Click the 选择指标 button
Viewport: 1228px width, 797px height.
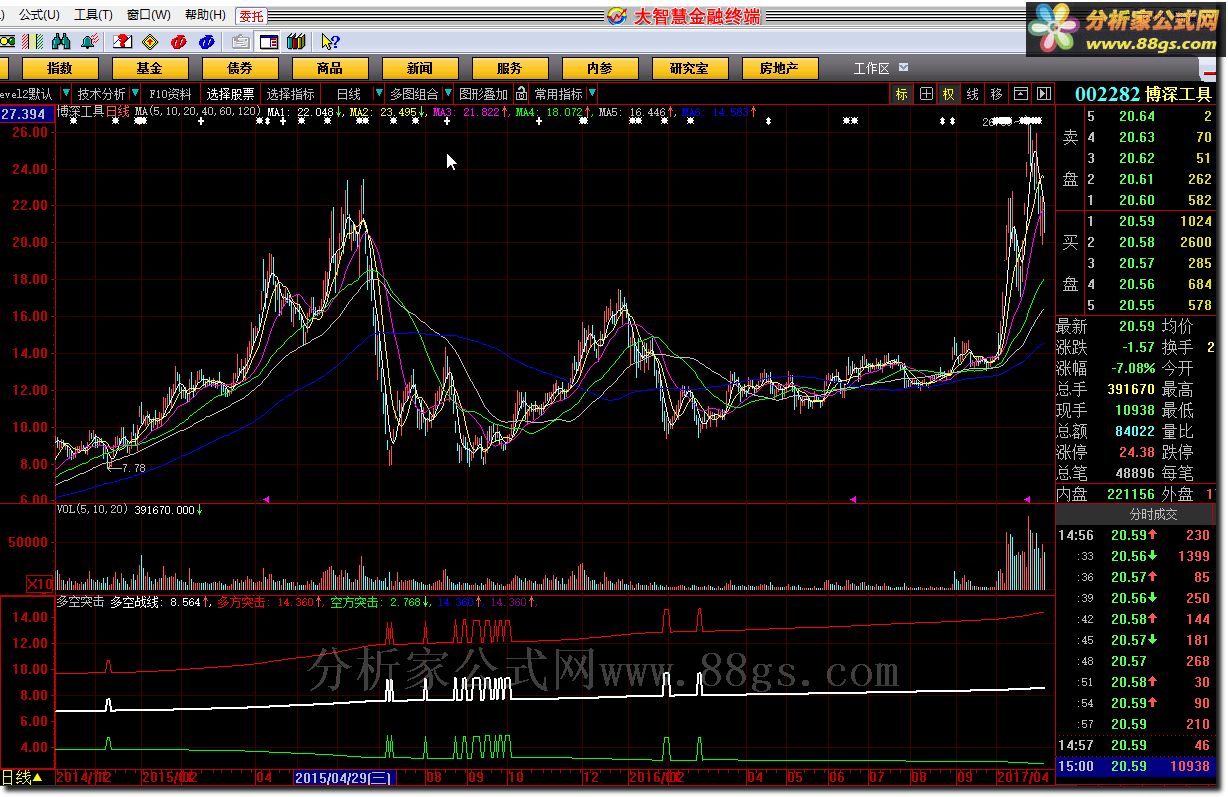[x=290, y=94]
